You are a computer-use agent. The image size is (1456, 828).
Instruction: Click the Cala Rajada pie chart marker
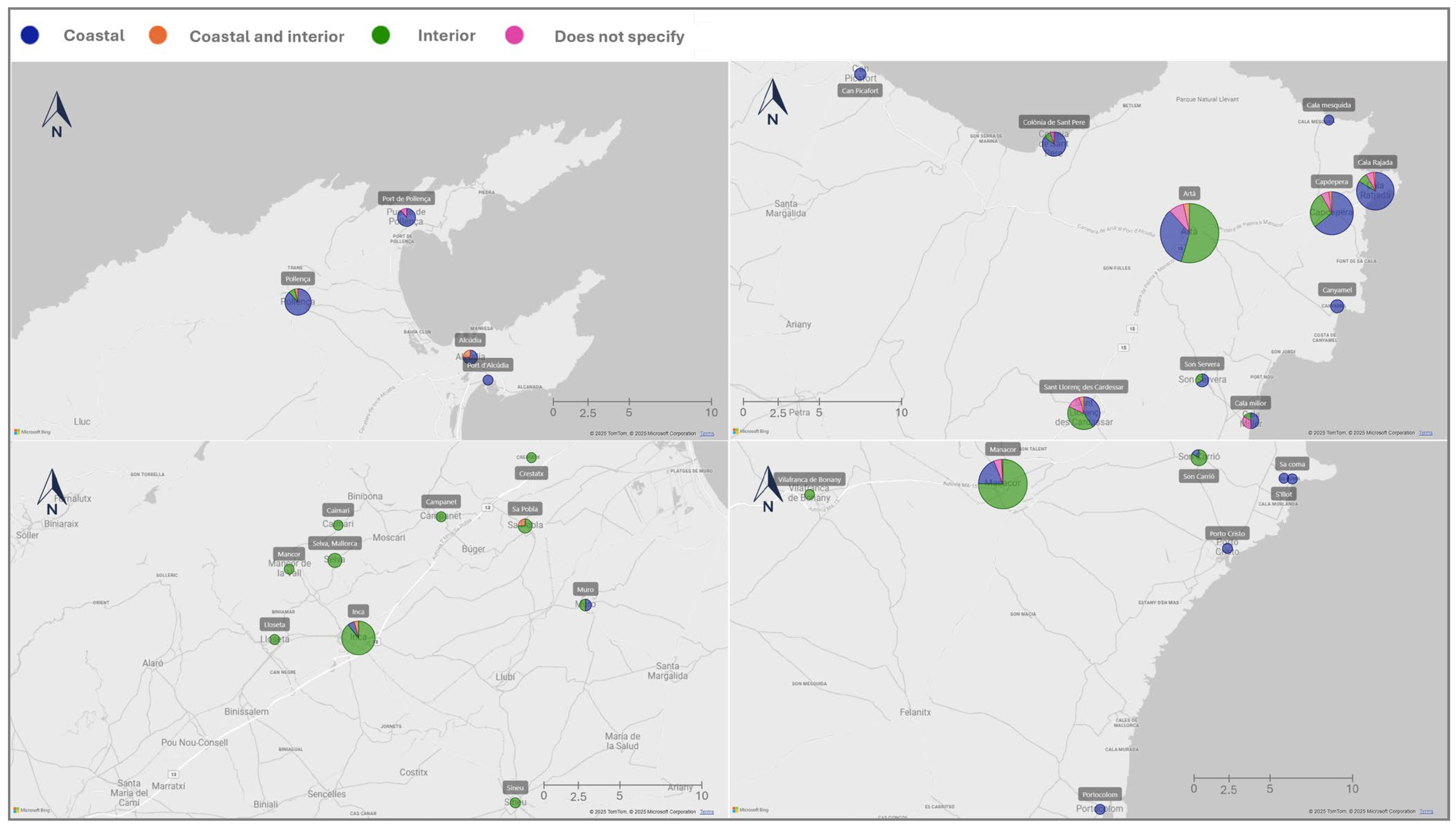(x=1375, y=191)
